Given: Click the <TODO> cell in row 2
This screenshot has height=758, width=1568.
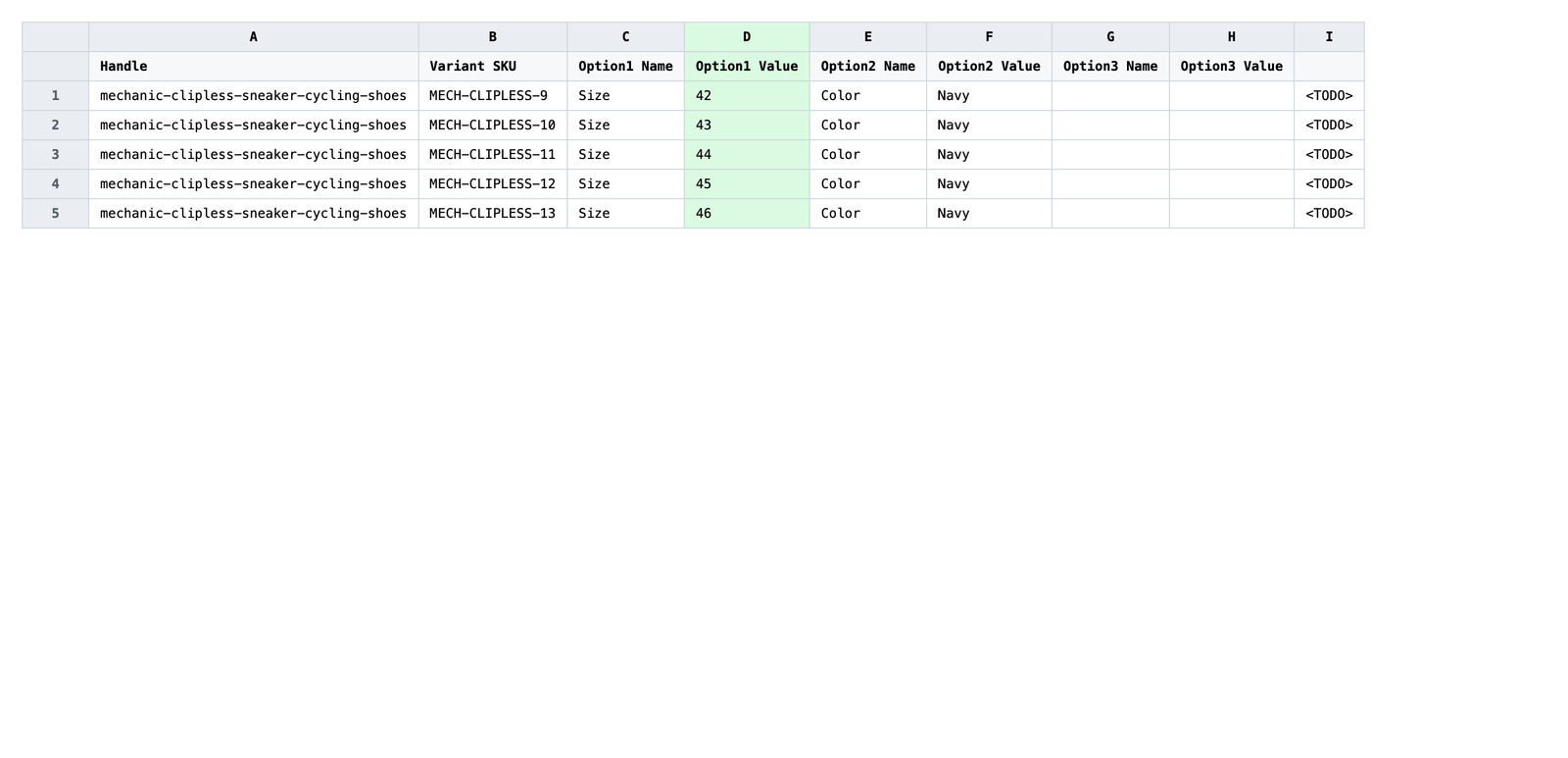Looking at the screenshot, I should [1329, 126].
